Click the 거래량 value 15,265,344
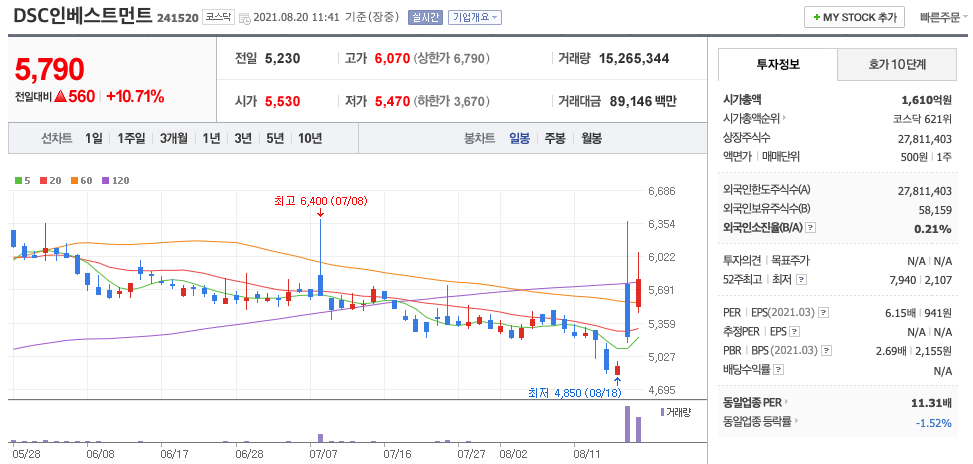The width and height of the screenshot is (973, 464). click(x=634, y=58)
